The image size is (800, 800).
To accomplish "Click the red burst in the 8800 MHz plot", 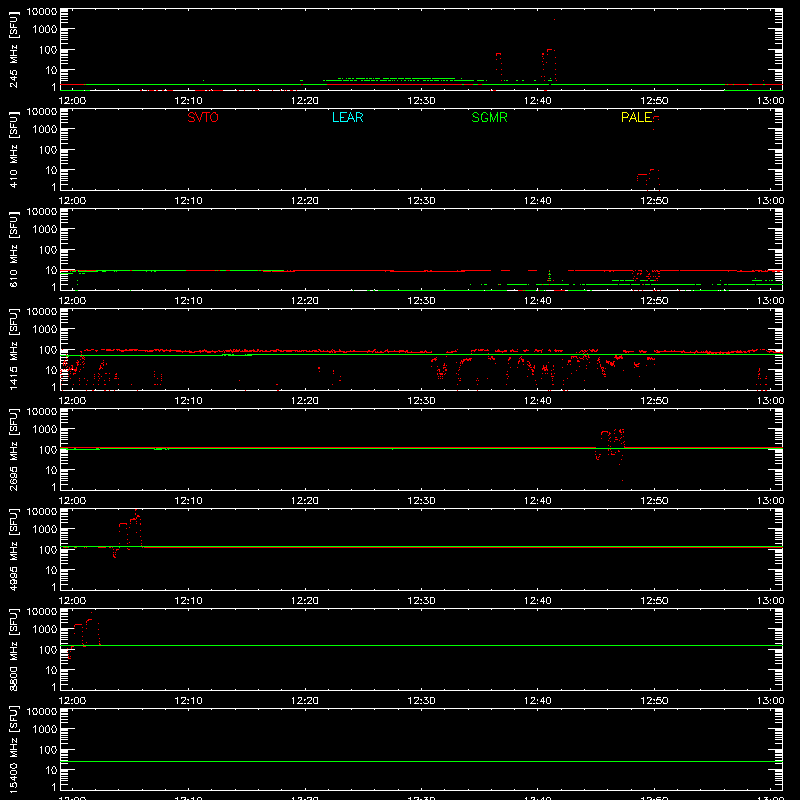I will click(84, 635).
